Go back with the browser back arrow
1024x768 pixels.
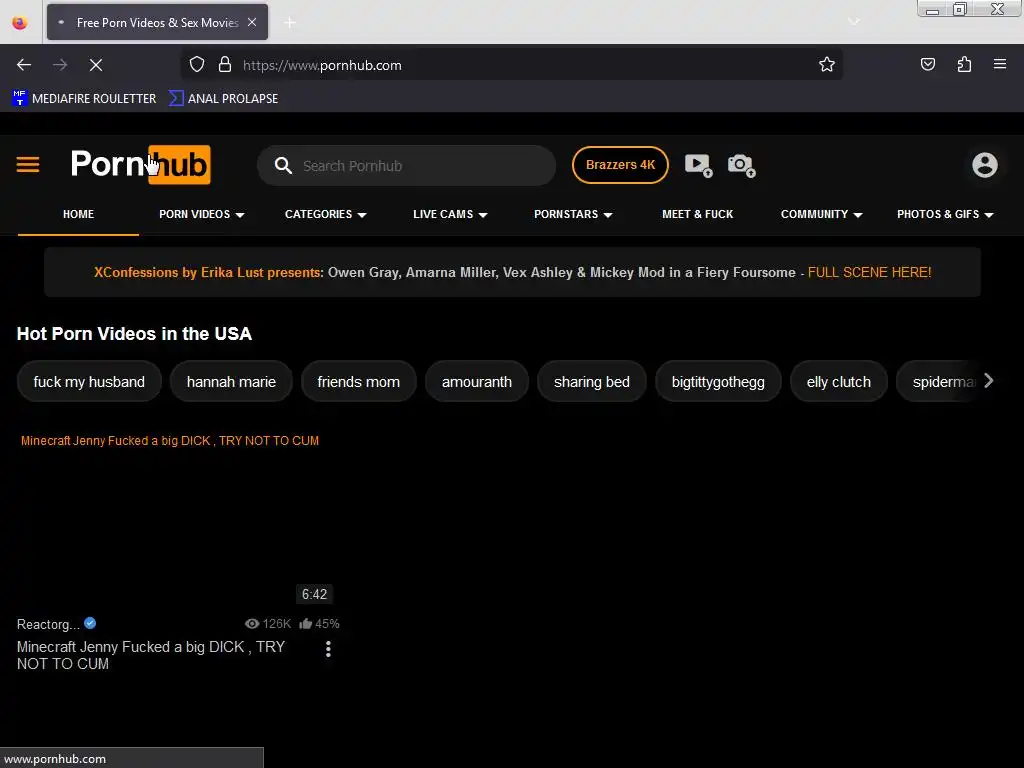point(24,65)
